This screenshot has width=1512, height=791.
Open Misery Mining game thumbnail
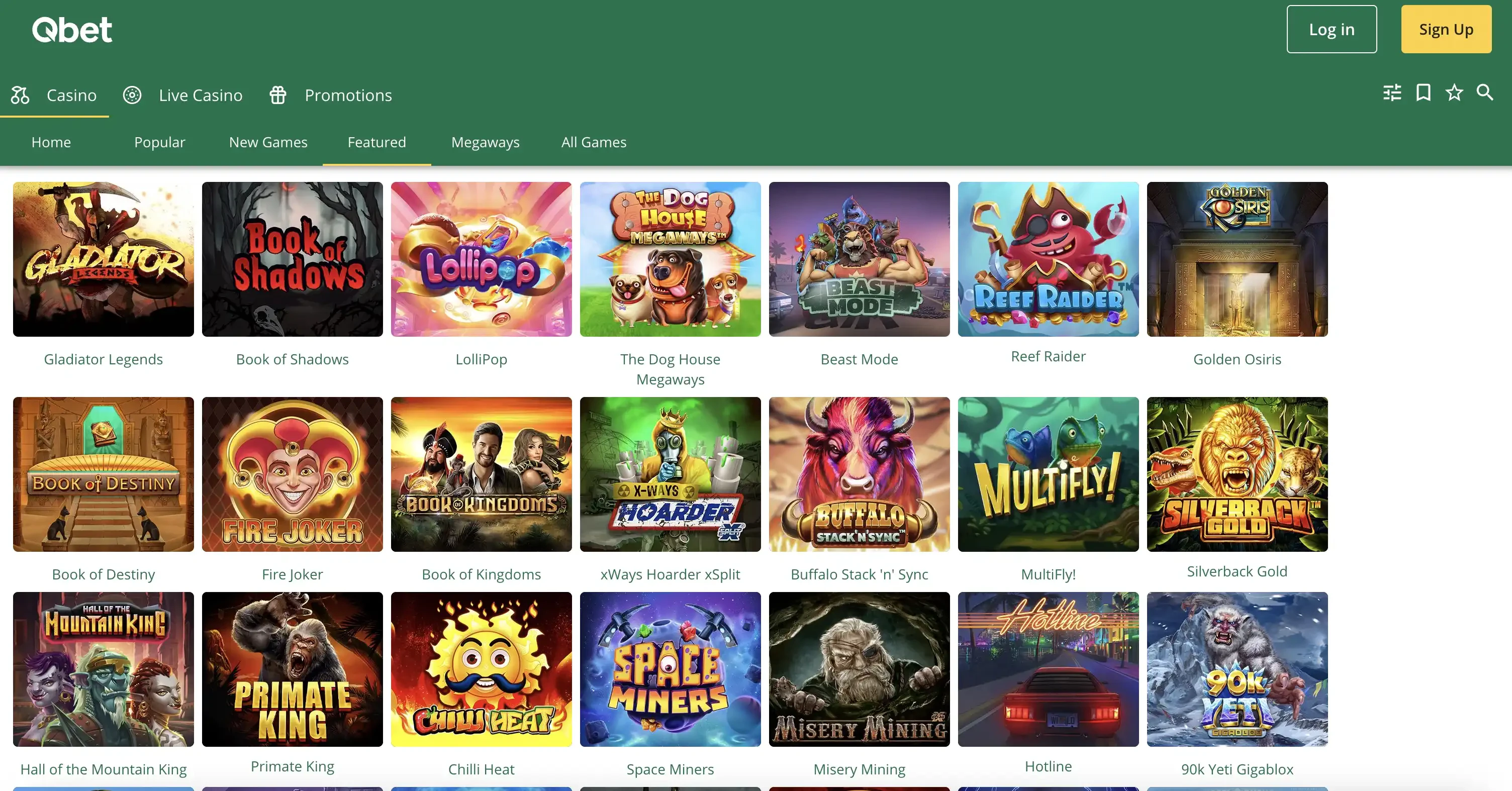coord(860,669)
